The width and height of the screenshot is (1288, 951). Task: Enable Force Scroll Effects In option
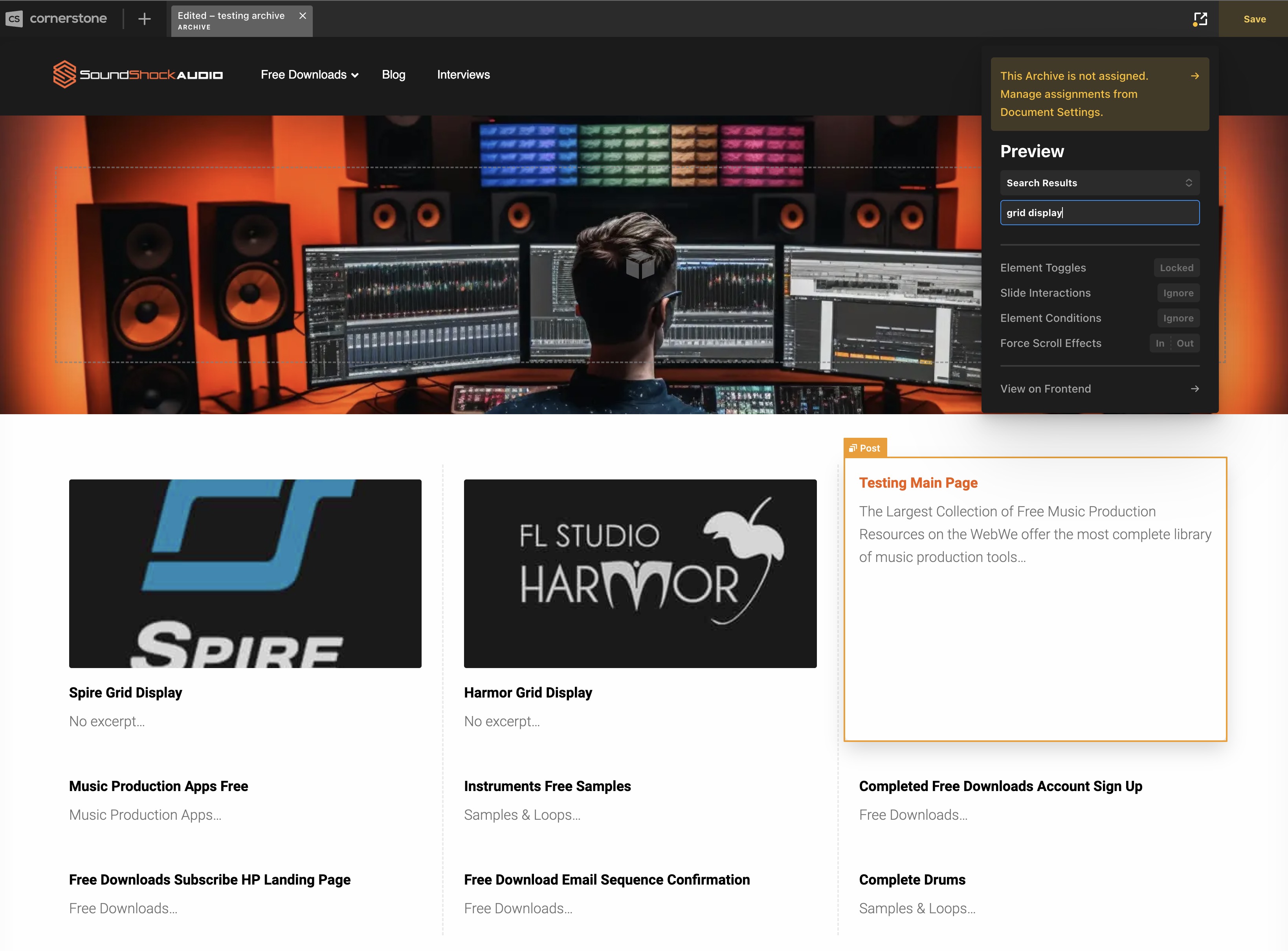click(1160, 343)
